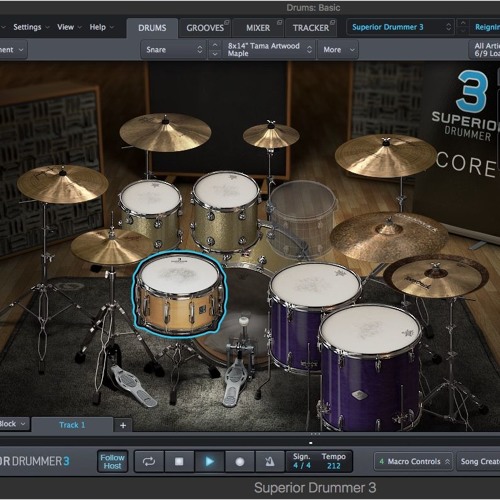Stop playback
This screenshot has width=500, height=500.
pyautogui.click(x=179, y=462)
